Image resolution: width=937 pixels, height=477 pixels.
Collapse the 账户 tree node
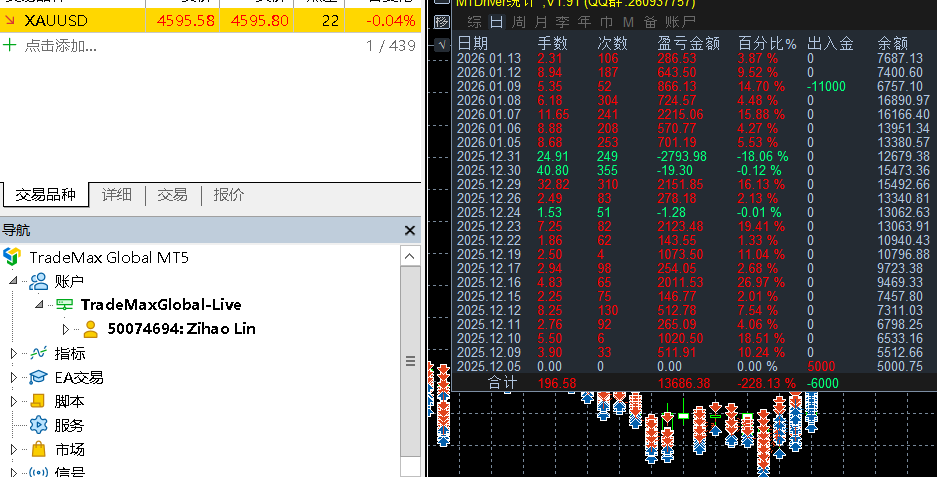(x=14, y=280)
